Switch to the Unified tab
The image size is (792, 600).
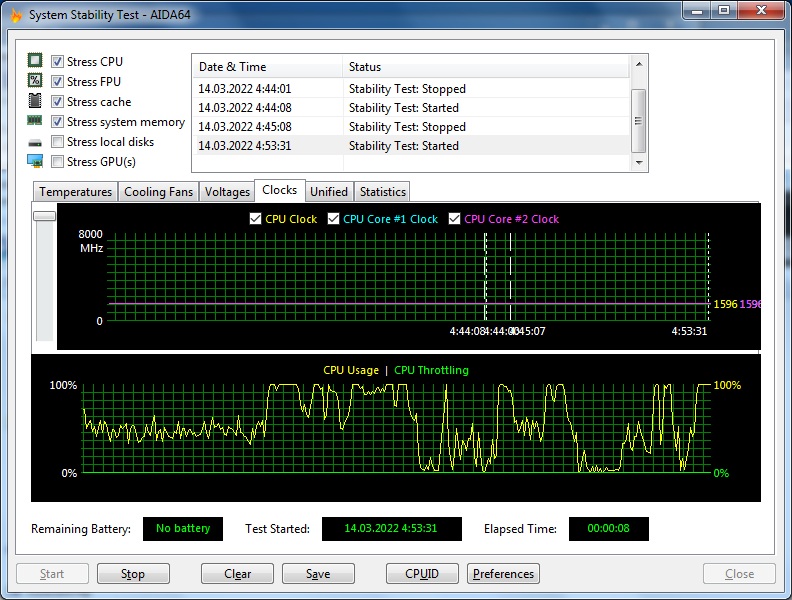pyautogui.click(x=329, y=192)
